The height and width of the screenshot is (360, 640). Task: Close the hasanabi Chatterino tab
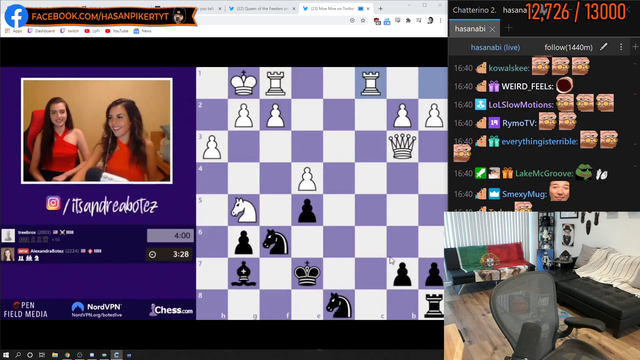click(492, 29)
